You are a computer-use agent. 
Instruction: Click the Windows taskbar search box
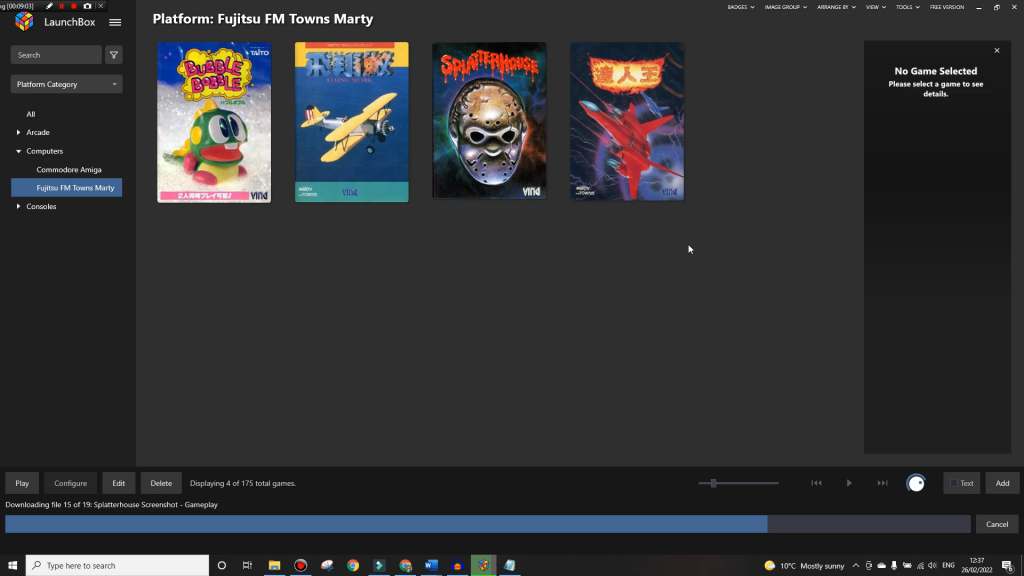pos(118,566)
